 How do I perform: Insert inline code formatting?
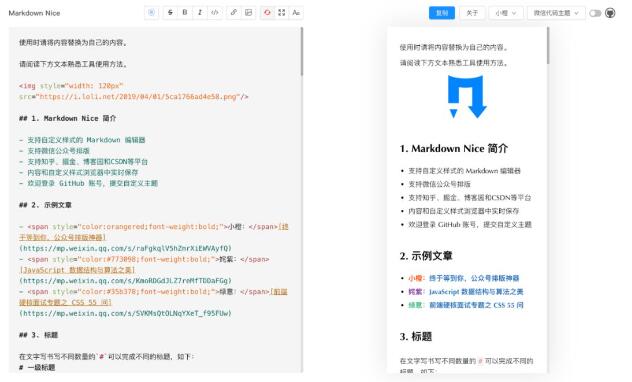click(x=215, y=12)
